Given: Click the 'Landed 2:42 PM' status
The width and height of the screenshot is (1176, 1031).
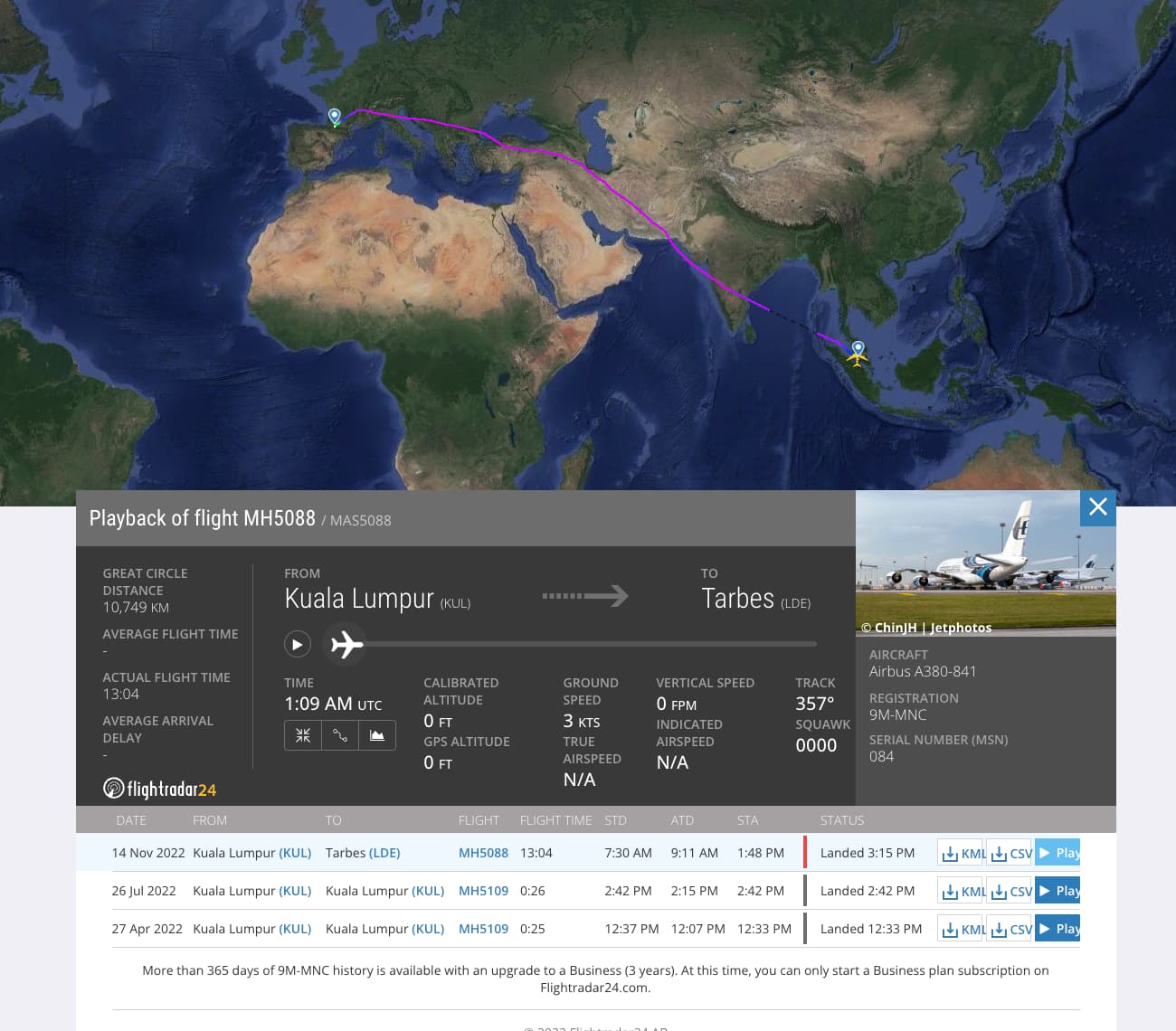Looking at the screenshot, I should (868, 891).
